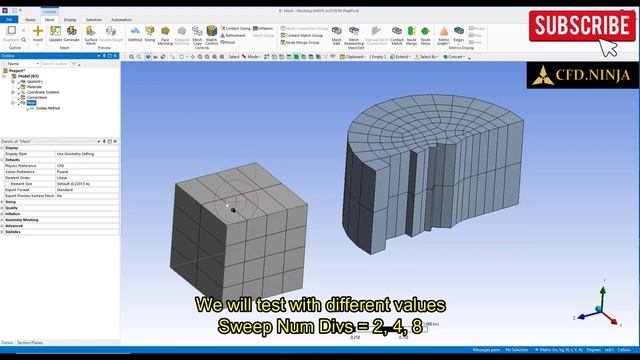Click the Display Style value field
This screenshot has width=640, height=360.
pos(87,154)
